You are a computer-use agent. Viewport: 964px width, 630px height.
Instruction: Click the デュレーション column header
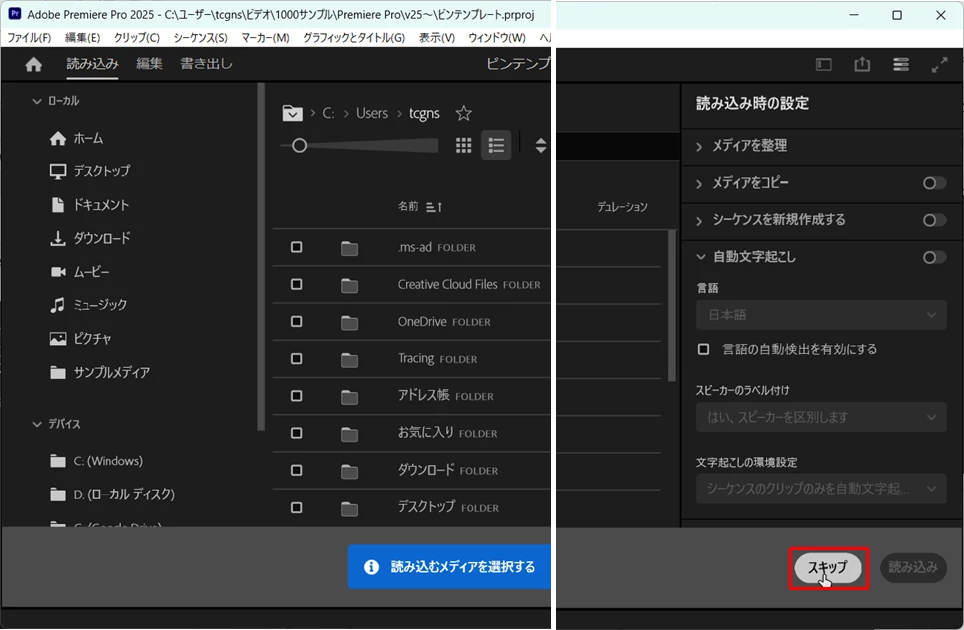[x=622, y=207]
